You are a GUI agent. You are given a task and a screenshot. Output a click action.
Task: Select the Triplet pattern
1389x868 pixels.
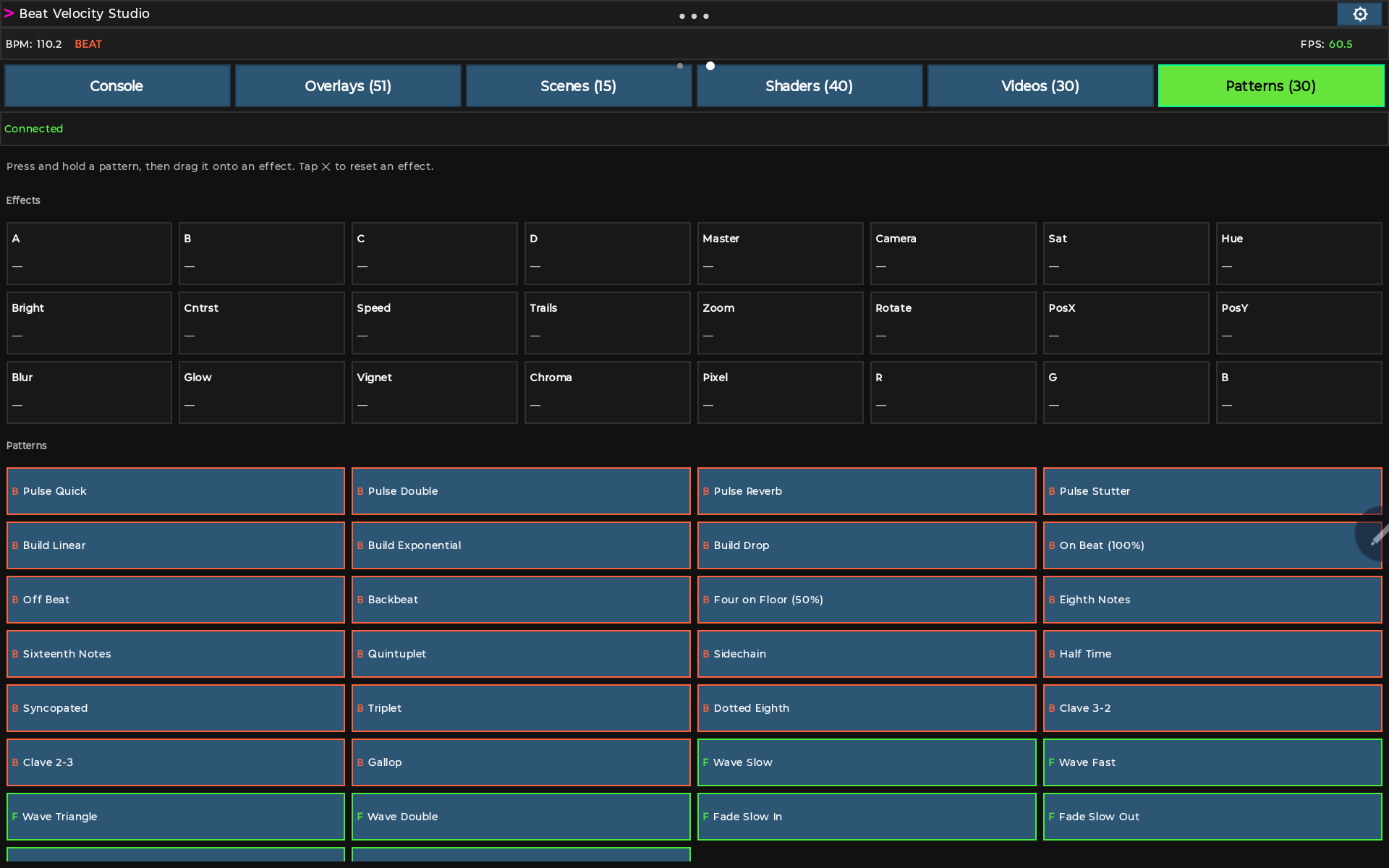(x=521, y=708)
